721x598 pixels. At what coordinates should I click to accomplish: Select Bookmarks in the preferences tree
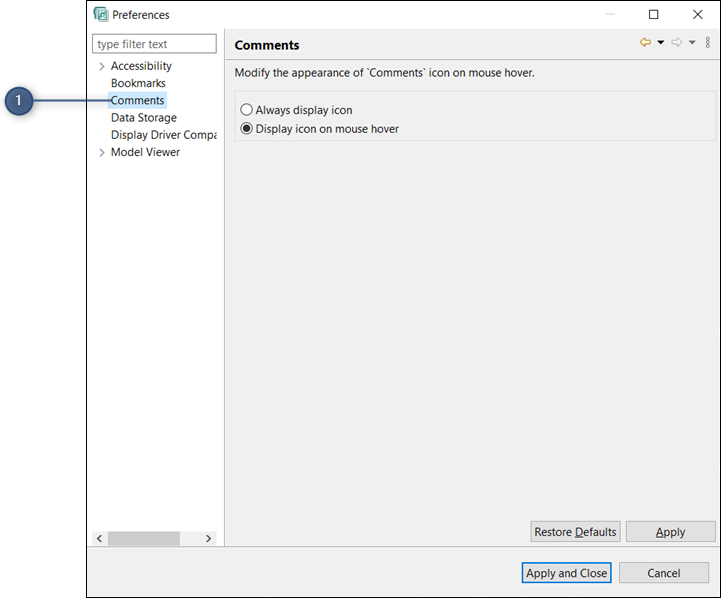138,84
